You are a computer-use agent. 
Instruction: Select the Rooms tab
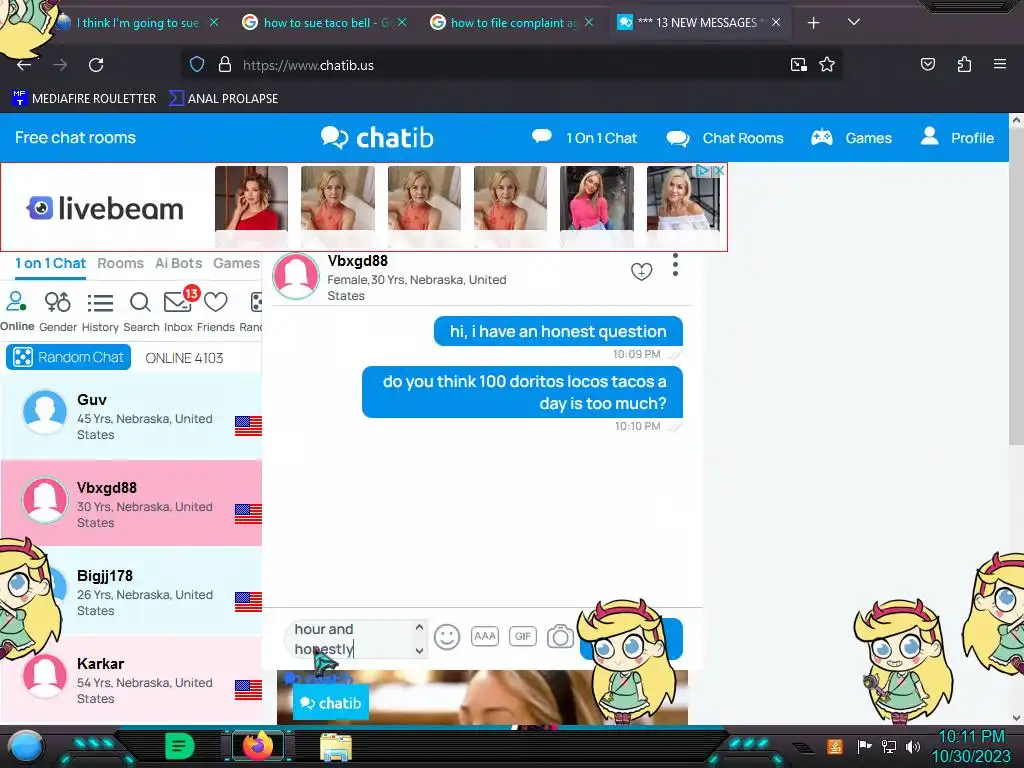pos(120,263)
